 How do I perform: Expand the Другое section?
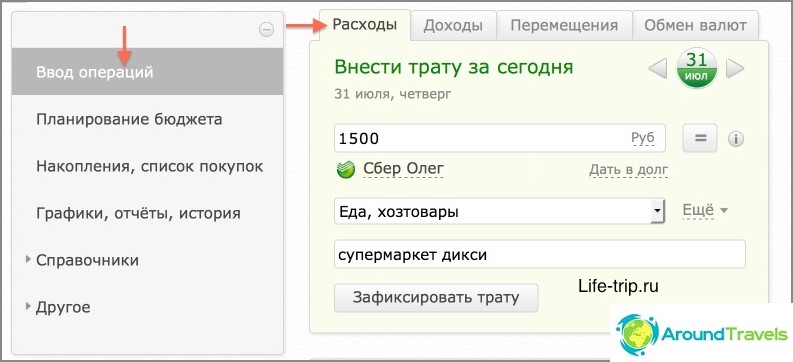58,307
